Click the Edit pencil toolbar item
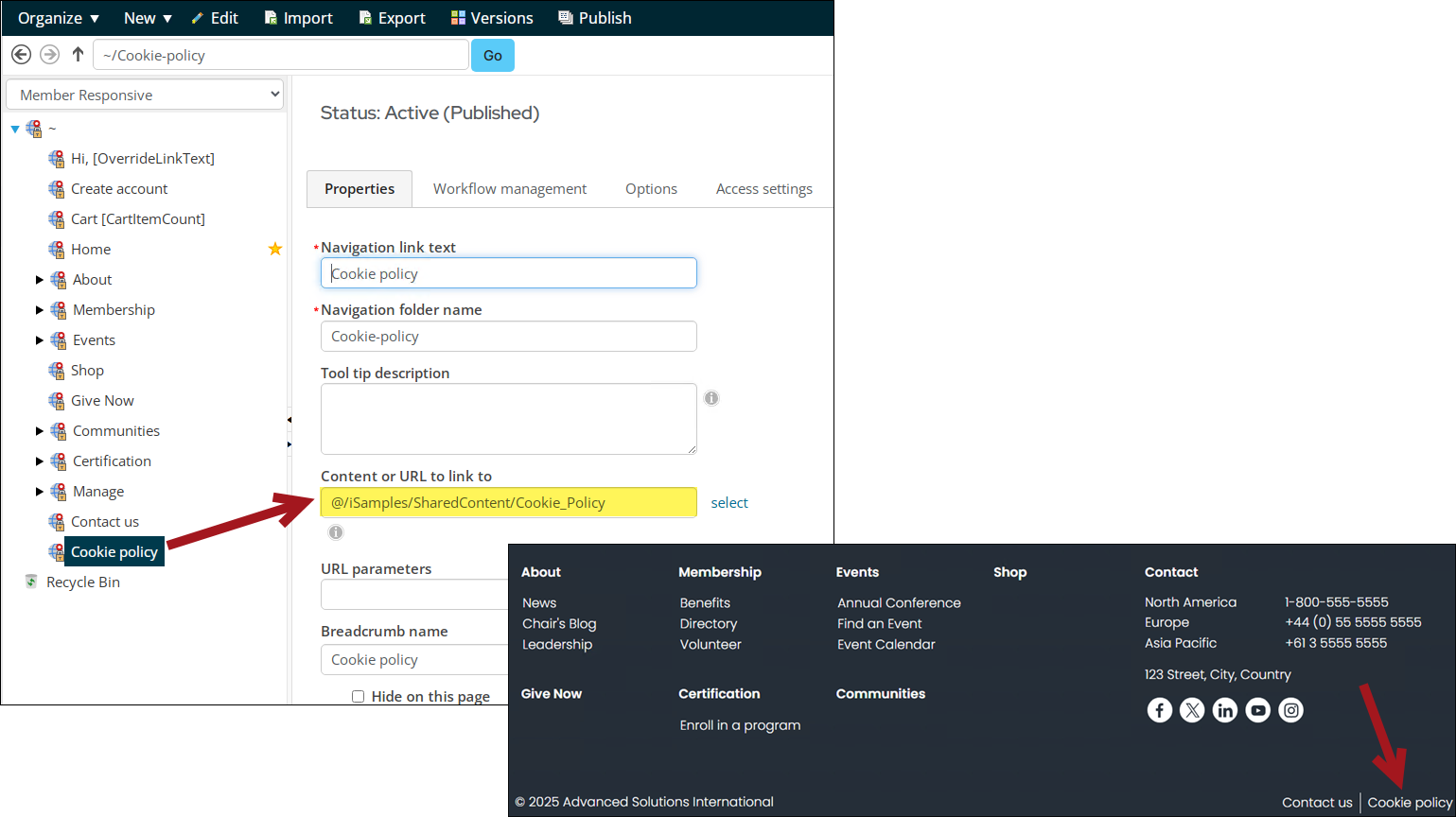 pos(215,18)
